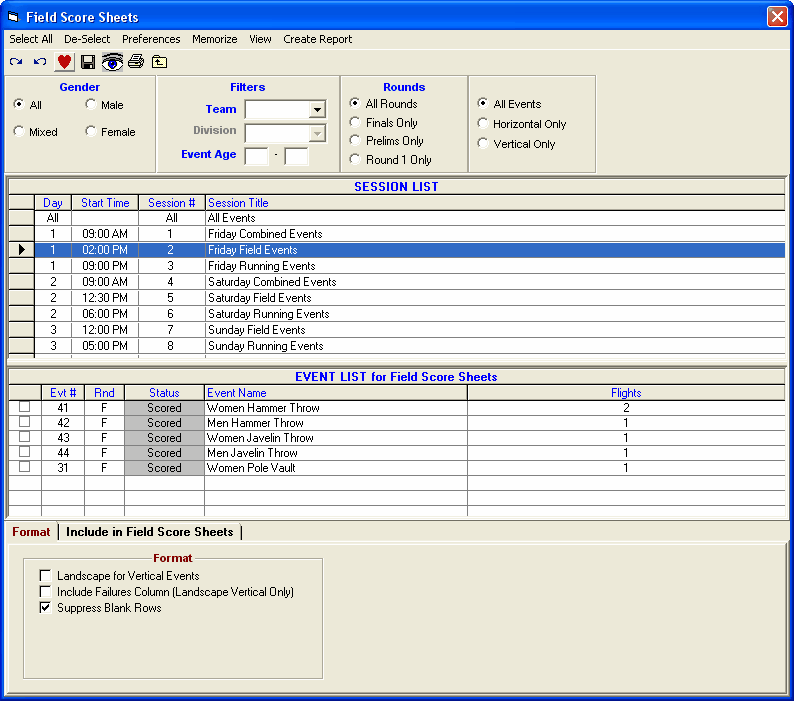
Task: Click the printer icon in toolbar
Action: 136,62
